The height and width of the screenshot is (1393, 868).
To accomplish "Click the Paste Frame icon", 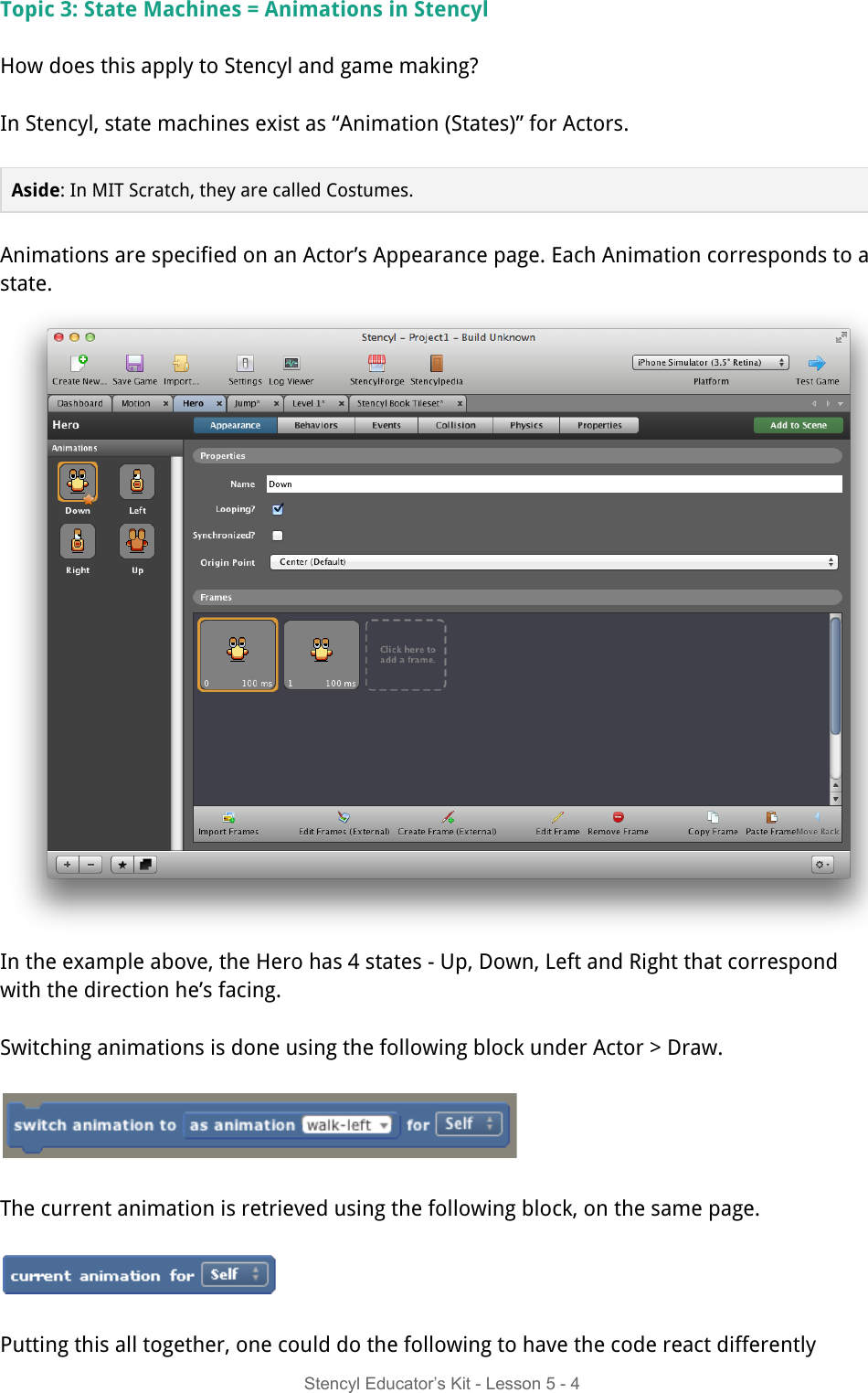I will (x=772, y=817).
